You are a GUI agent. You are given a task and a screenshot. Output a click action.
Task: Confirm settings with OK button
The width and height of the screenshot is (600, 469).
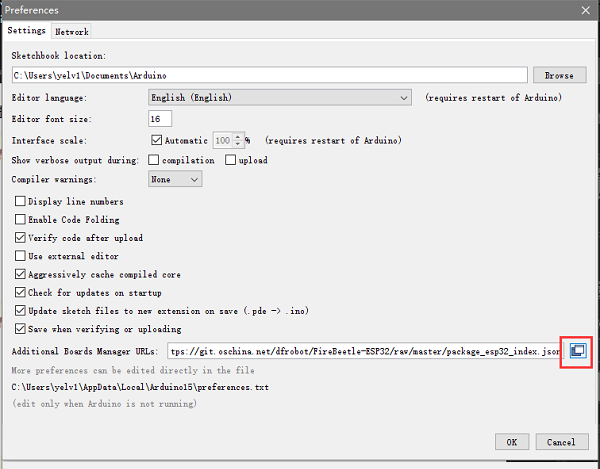[512, 442]
